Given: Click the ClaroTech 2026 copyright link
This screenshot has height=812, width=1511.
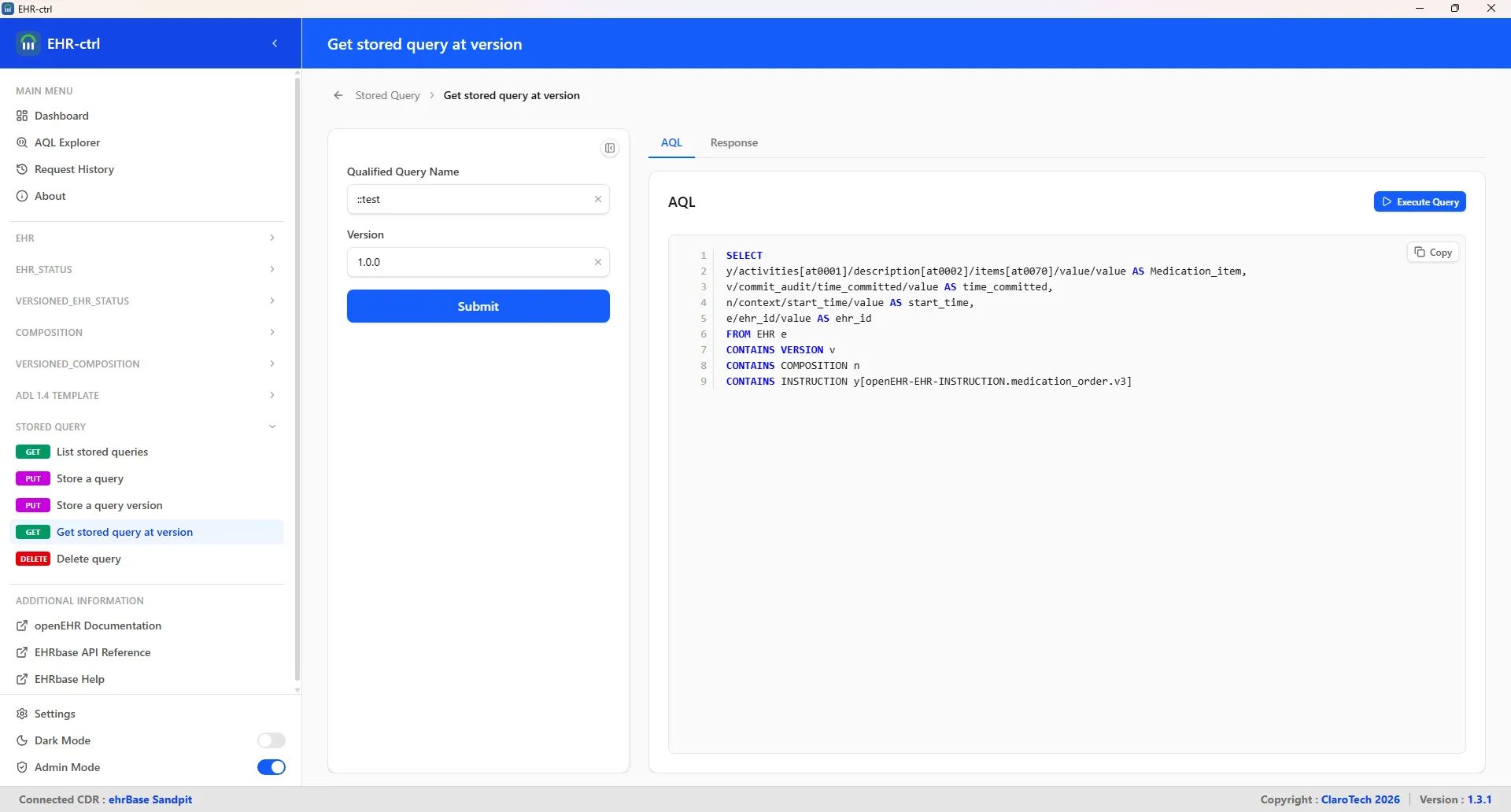Looking at the screenshot, I should (1361, 799).
